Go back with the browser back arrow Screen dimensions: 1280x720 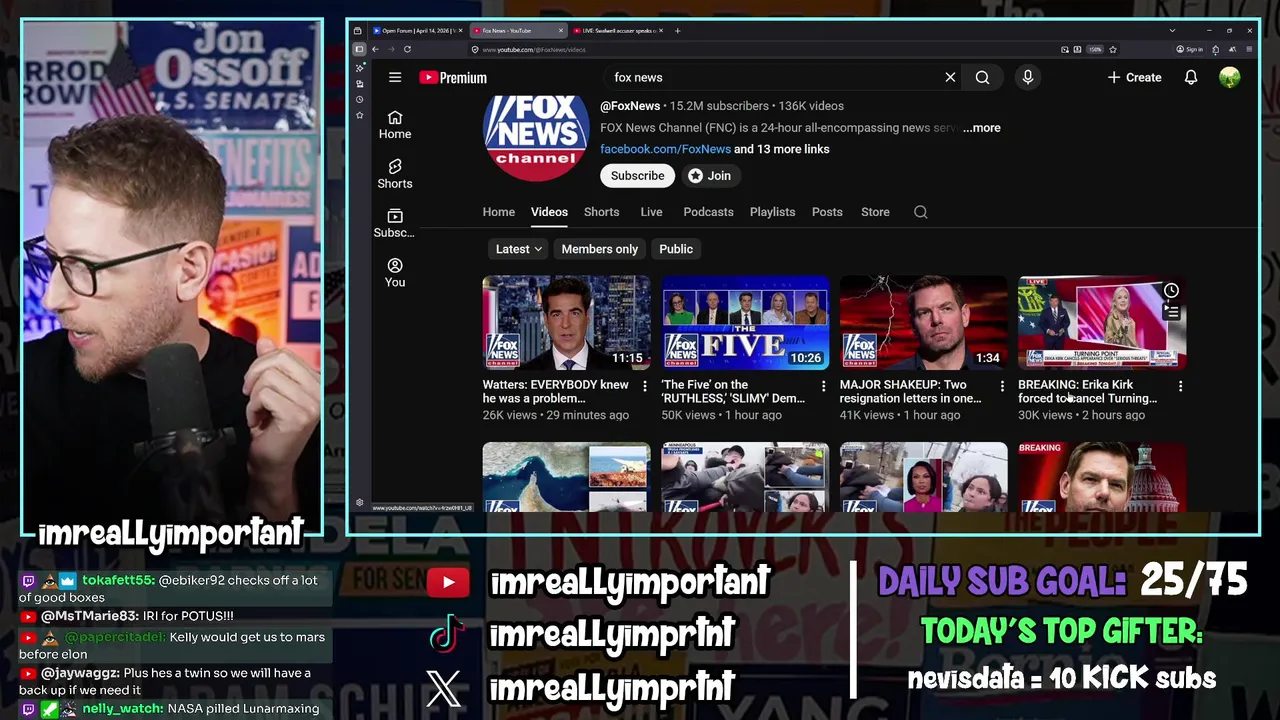pos(375,49)
